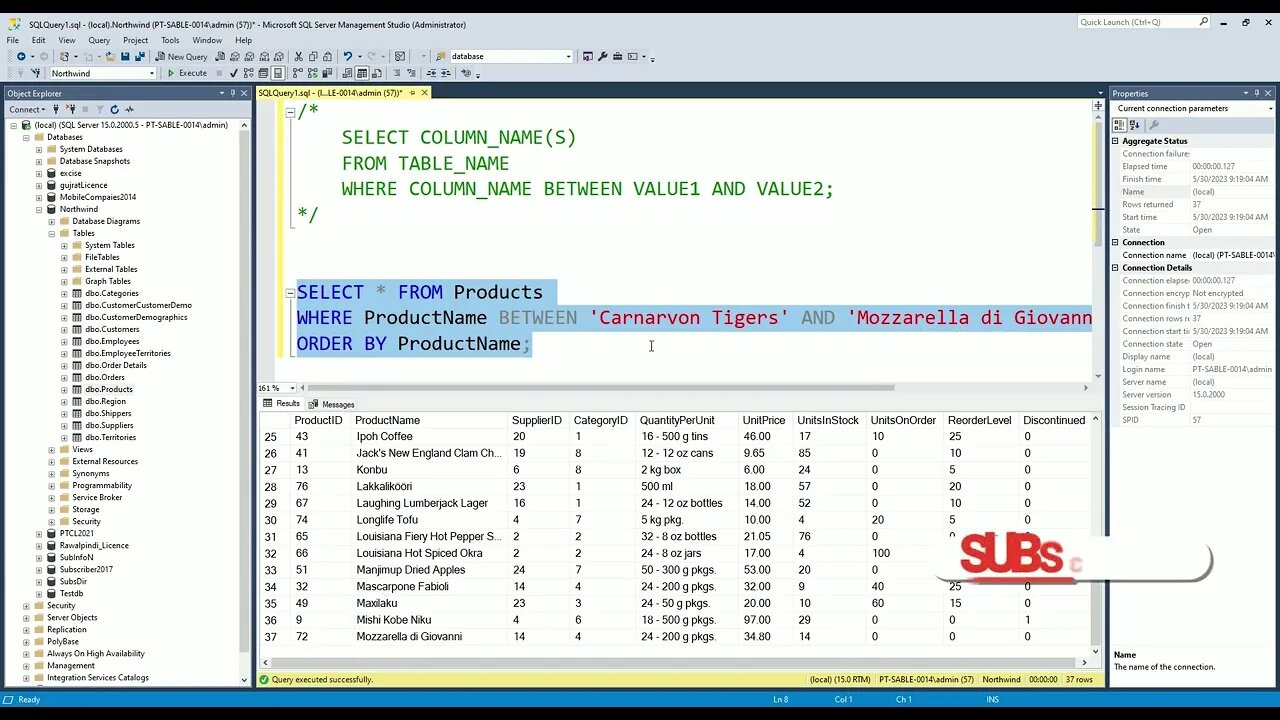Open the Connect dropdown in Object Explorer

point(27,109)
